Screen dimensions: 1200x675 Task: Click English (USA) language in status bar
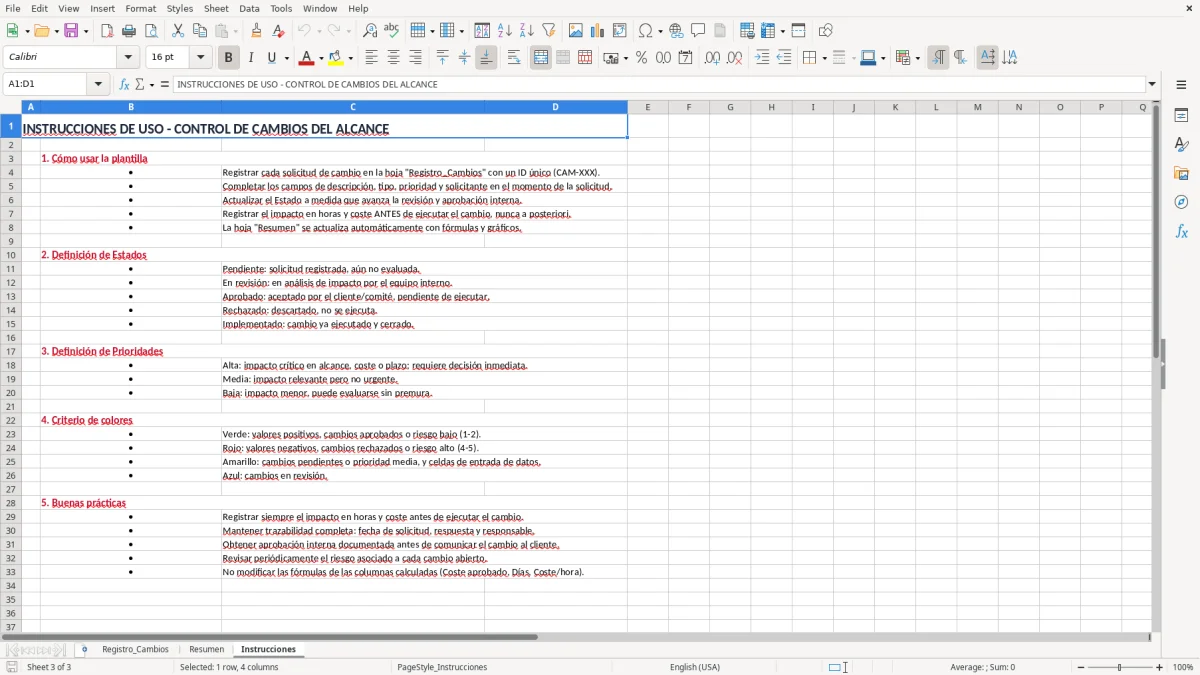coord(695,667)
